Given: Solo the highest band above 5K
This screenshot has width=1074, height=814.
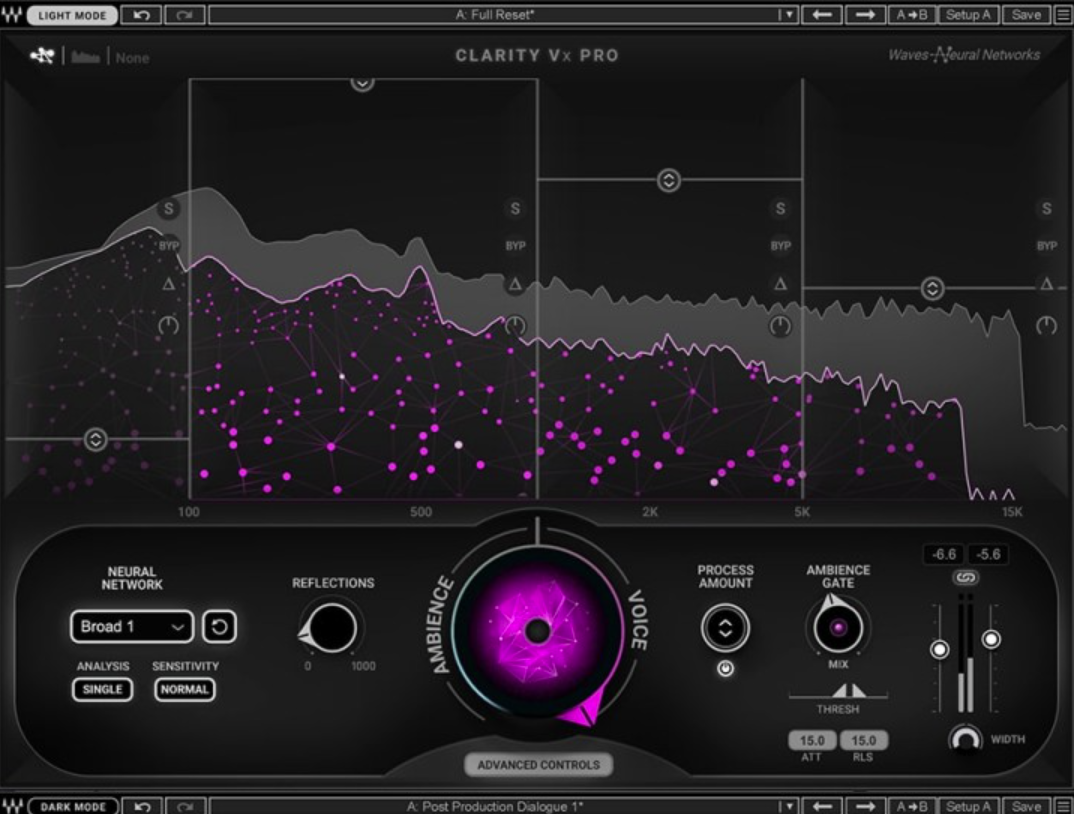Looking at the screenshot, I should click(x=1046, y=208).
